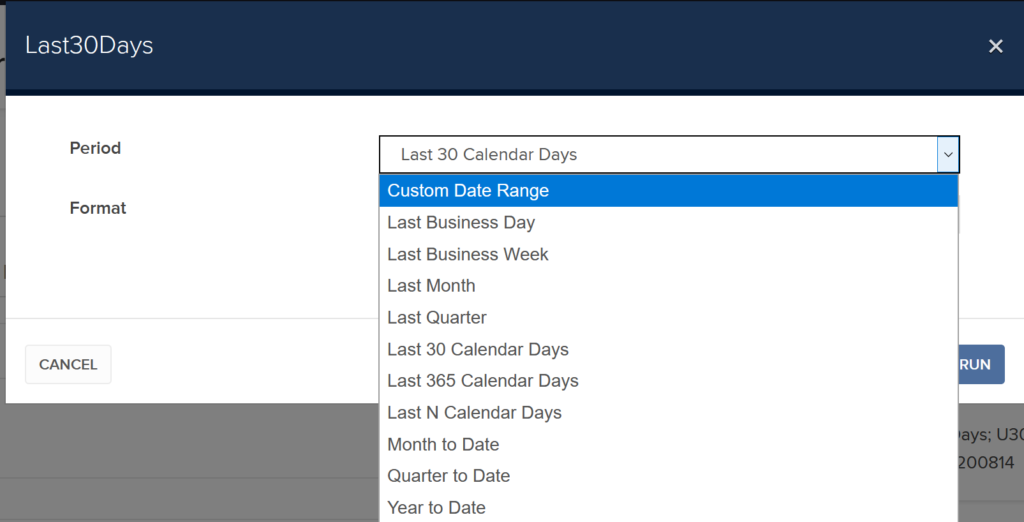
Task: Click the Period combo box showing Last 30 Calendar Days
Action: [x=669, y=155]
